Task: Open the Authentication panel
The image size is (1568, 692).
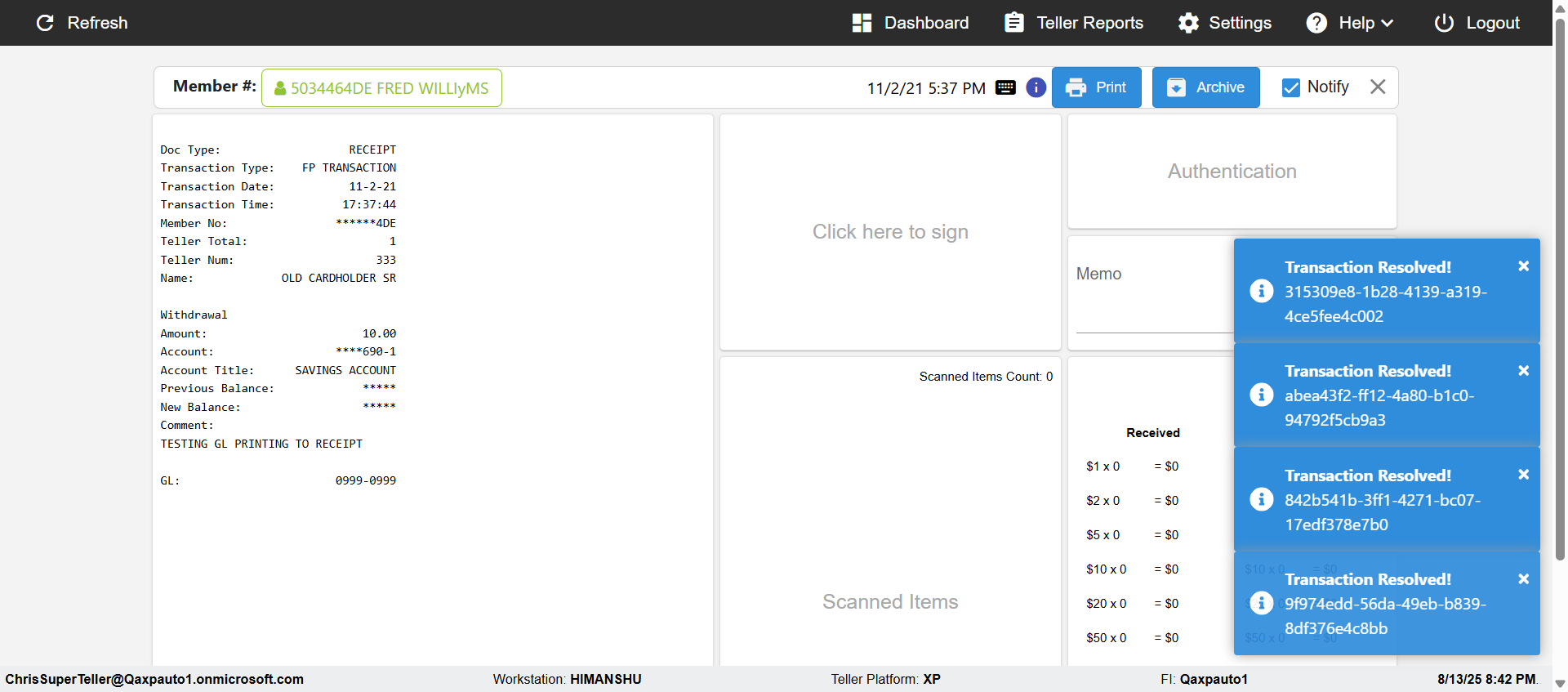Action: (x=1232, y=172)
